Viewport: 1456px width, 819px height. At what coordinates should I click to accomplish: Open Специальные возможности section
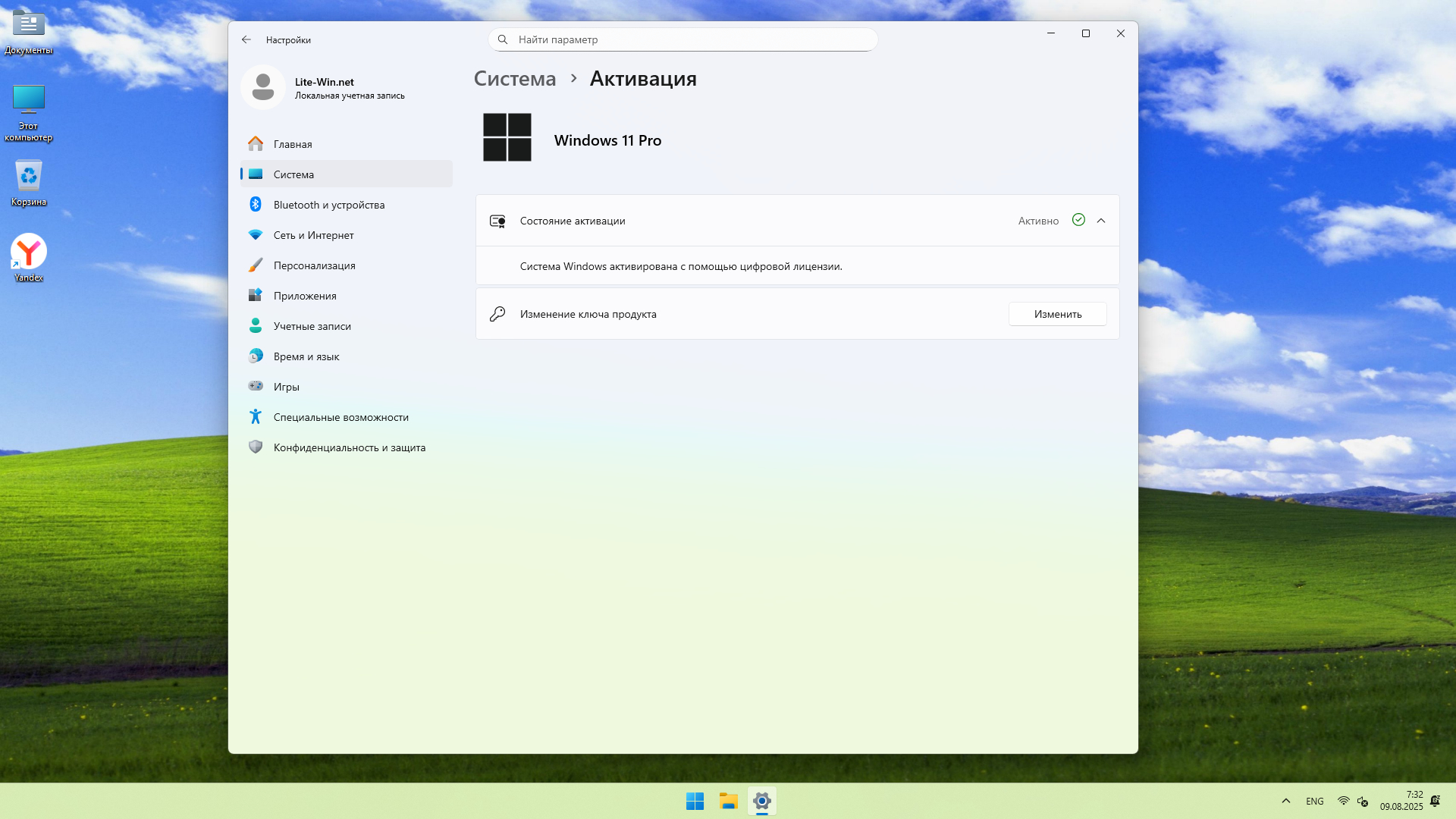pos(340,417)
